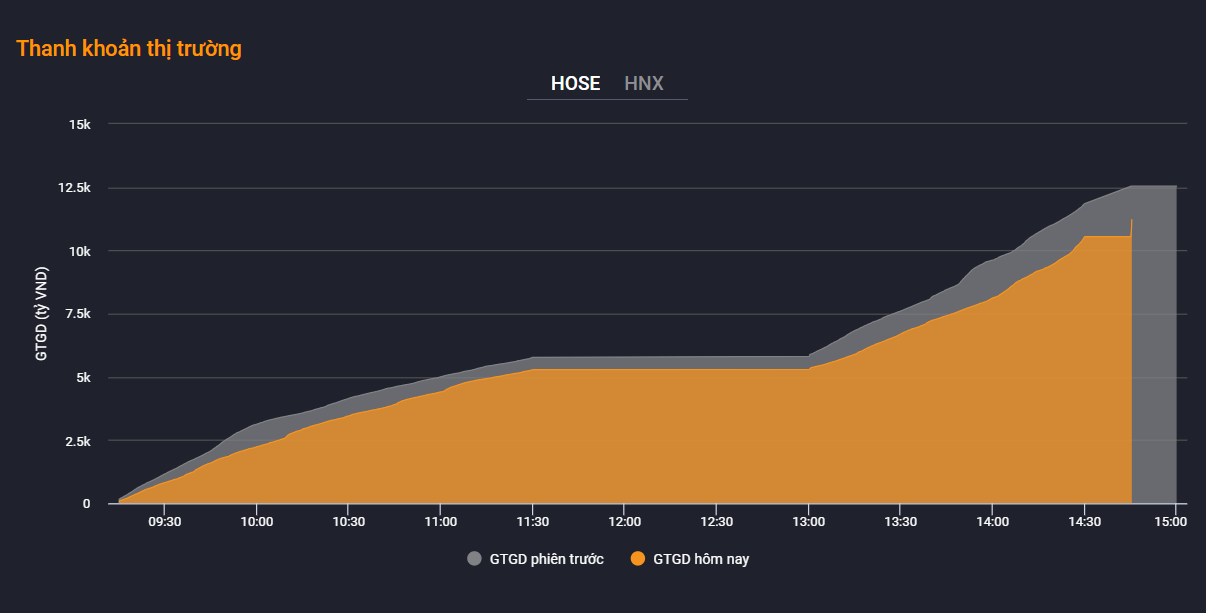Click the 09:30 time axis label
The width and height of the screenshot is (1206, 613).
(165, 522)
